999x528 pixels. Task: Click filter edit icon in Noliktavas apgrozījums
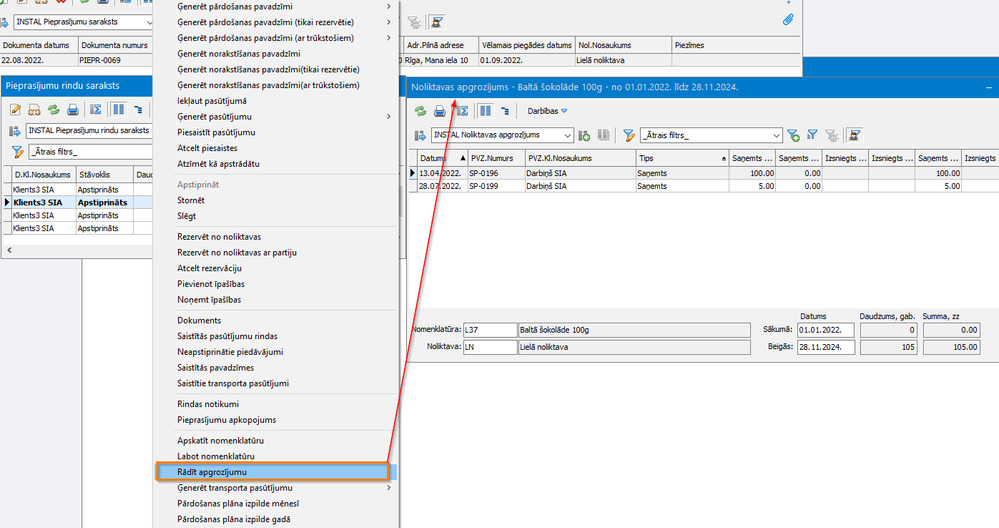(629, 136)
